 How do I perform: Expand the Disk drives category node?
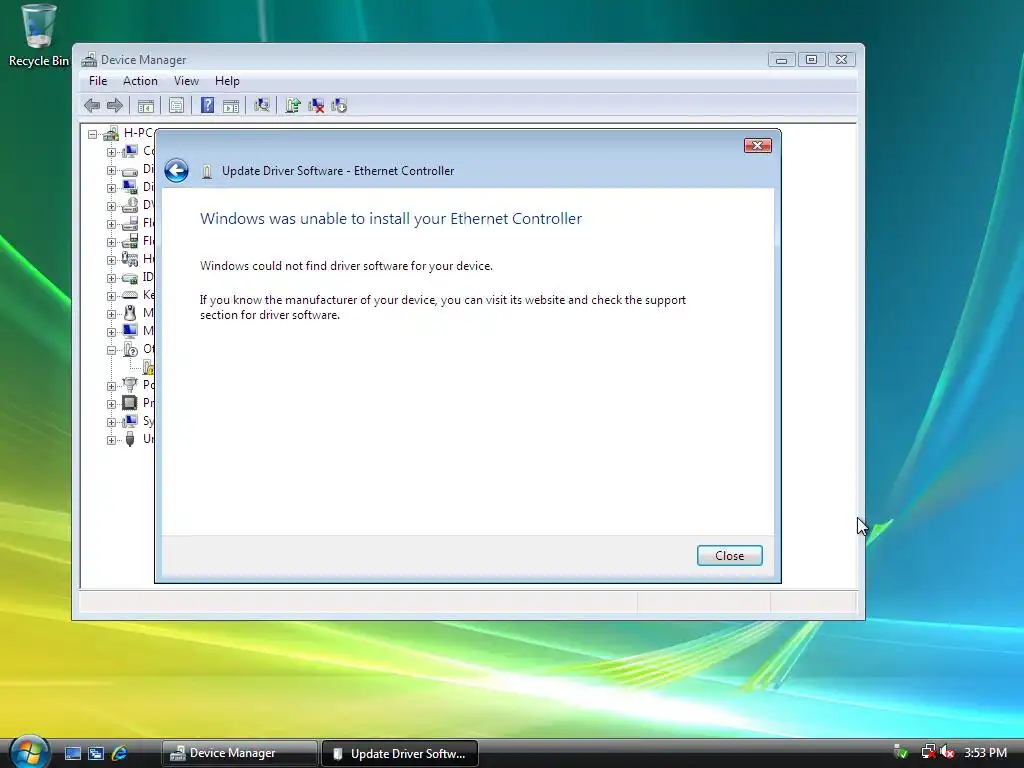coord(112,170)
